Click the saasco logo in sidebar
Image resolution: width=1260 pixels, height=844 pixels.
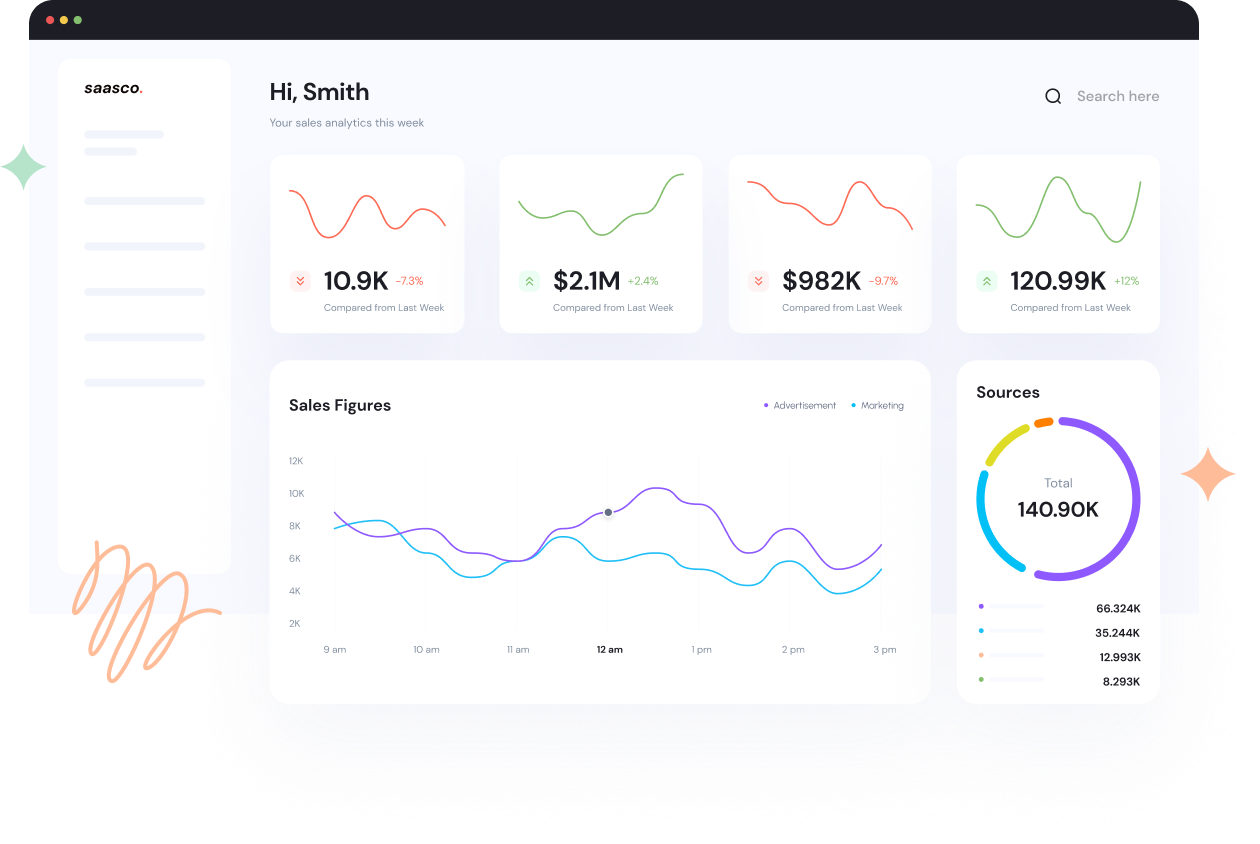[x=113, y=88]
